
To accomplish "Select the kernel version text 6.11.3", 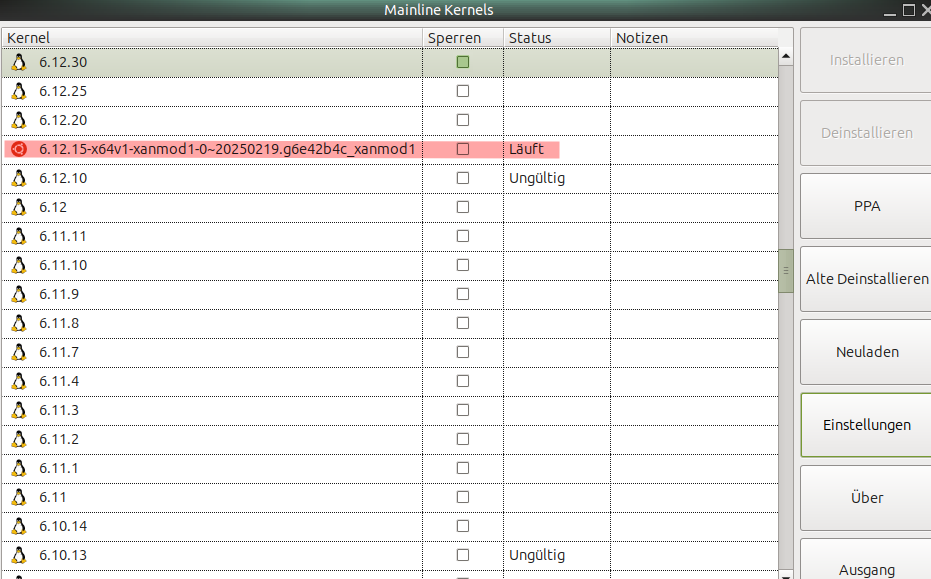I will coord(59,410).
